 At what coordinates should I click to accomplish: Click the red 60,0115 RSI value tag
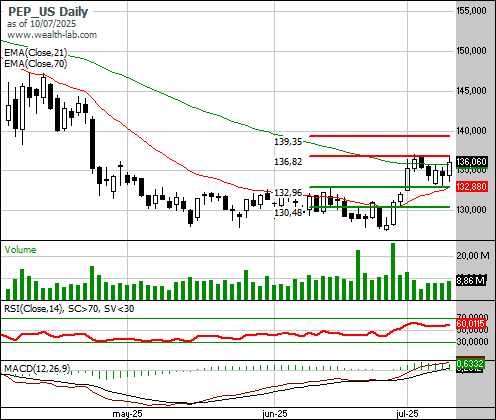pos(470,323)
